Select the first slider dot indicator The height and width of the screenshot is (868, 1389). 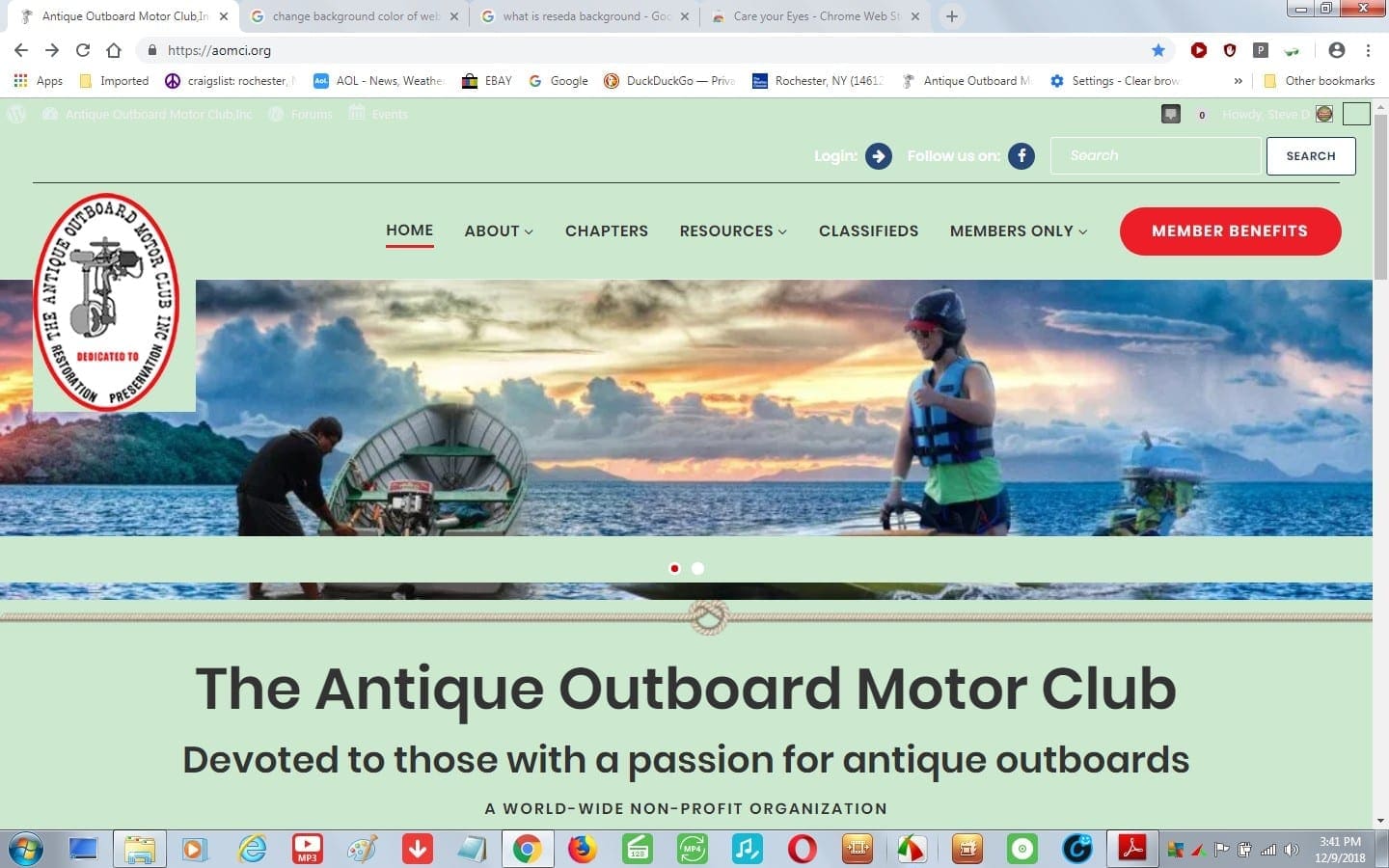click(x=674, y=568)
